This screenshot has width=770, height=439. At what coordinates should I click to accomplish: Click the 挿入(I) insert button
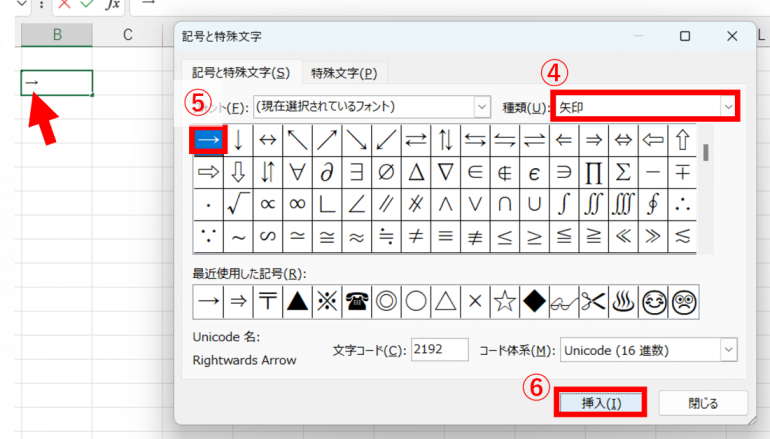[601, 403]
